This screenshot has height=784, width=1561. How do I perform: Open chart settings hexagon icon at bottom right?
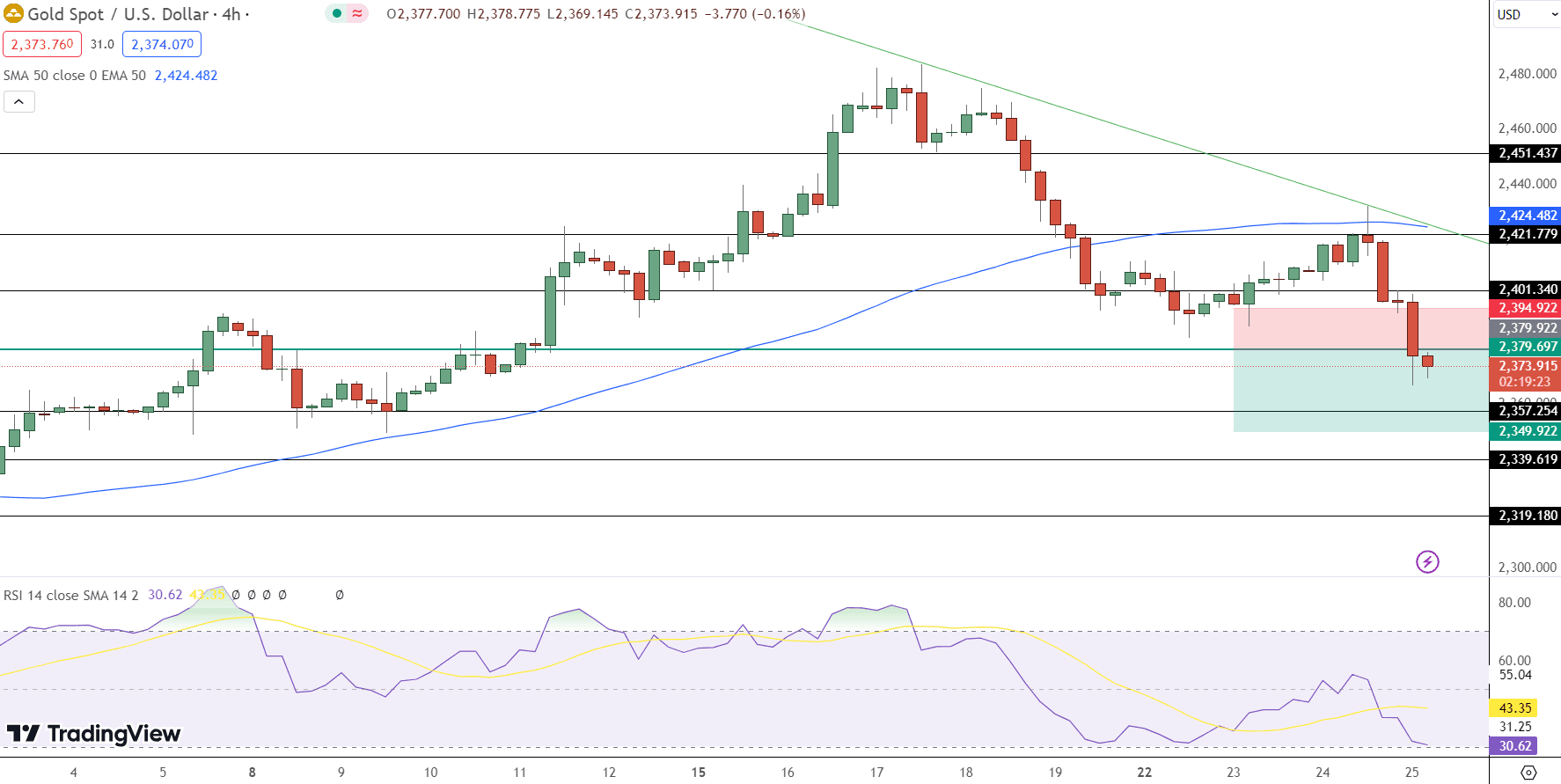click(x=1529, y=773)
